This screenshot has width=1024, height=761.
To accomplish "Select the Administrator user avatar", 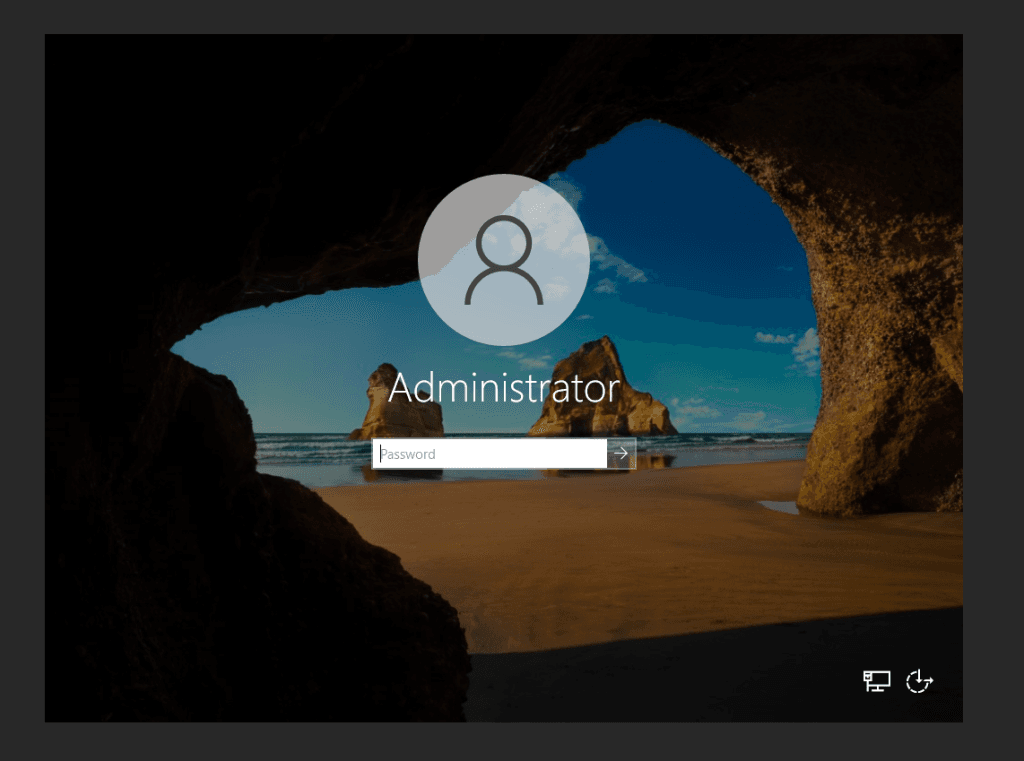I will [504, 260].
